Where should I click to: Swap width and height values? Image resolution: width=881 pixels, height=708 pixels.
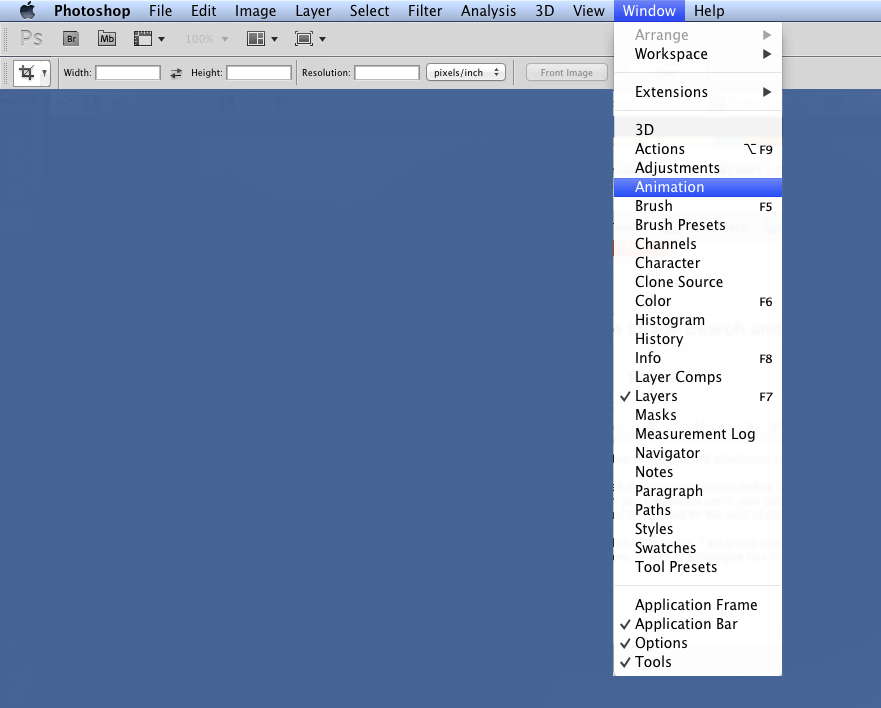coord(176,73)
